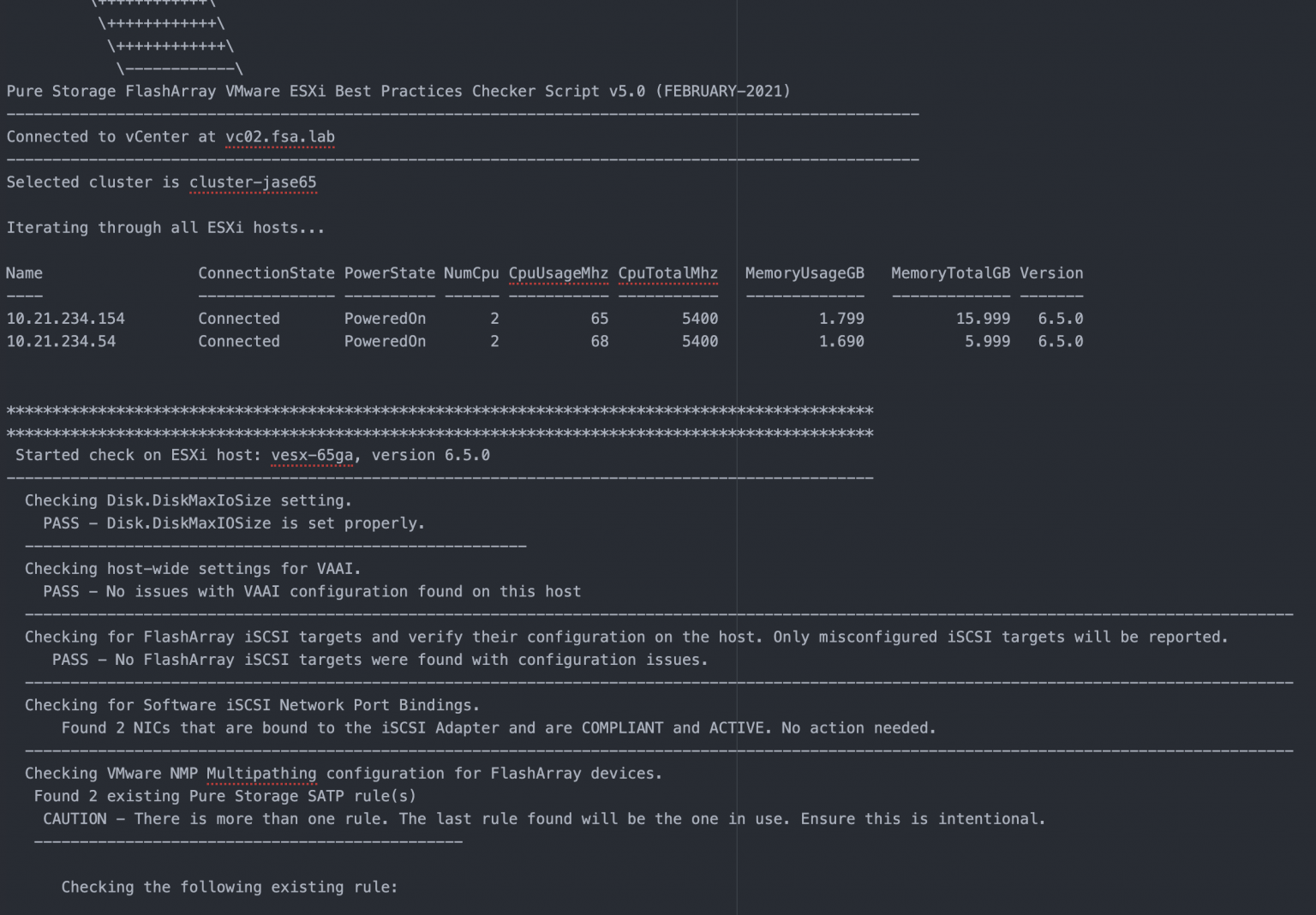Screen dimensions: 1316x915
Task: Click the vesx-65ga ESXi host name
Action: tap(312, 455)
